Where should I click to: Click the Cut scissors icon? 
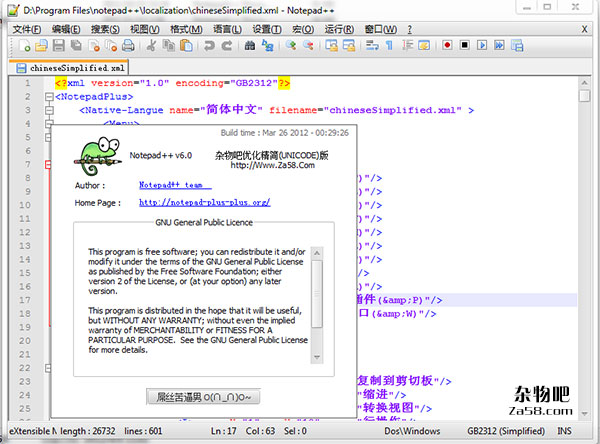[152, 46]
